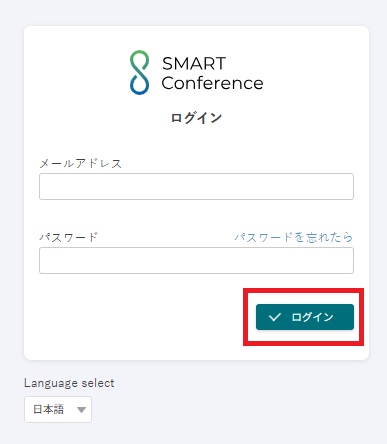Select the 日本語 text in language selector

(x=48, y=409)
